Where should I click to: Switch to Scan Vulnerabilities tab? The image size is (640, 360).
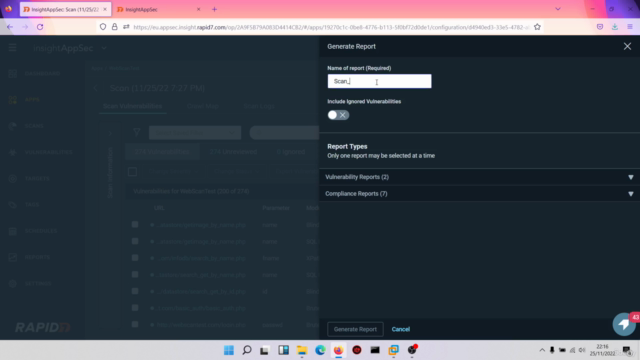[133, 106]
